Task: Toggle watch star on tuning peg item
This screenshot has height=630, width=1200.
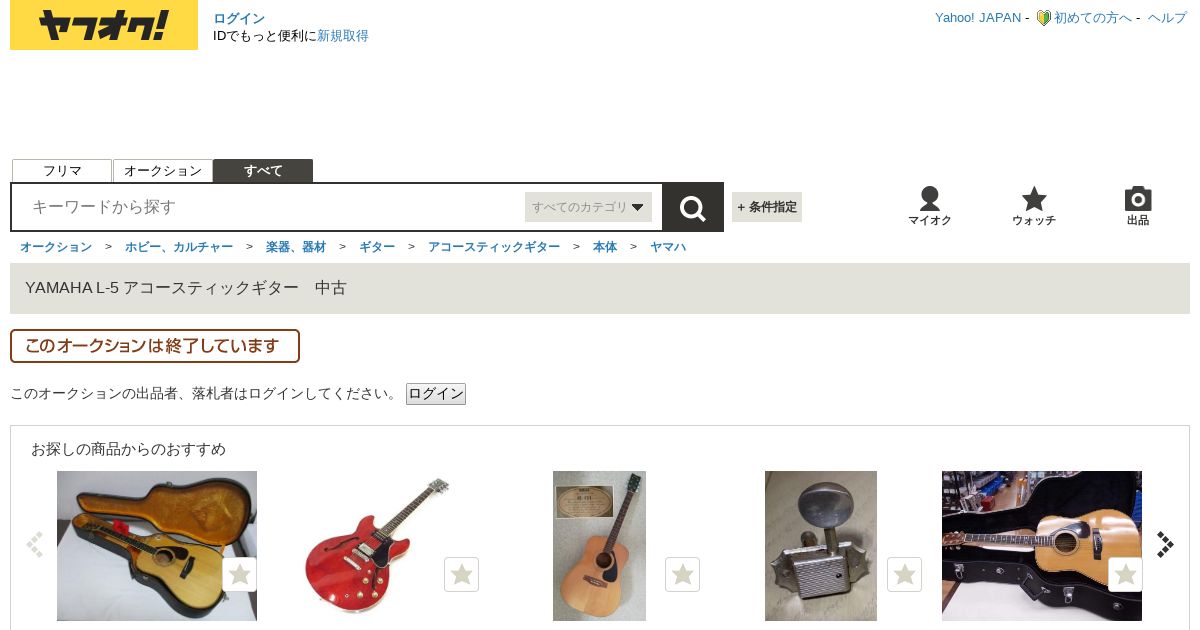Action: pyautogui.click(x=904, y=574)
